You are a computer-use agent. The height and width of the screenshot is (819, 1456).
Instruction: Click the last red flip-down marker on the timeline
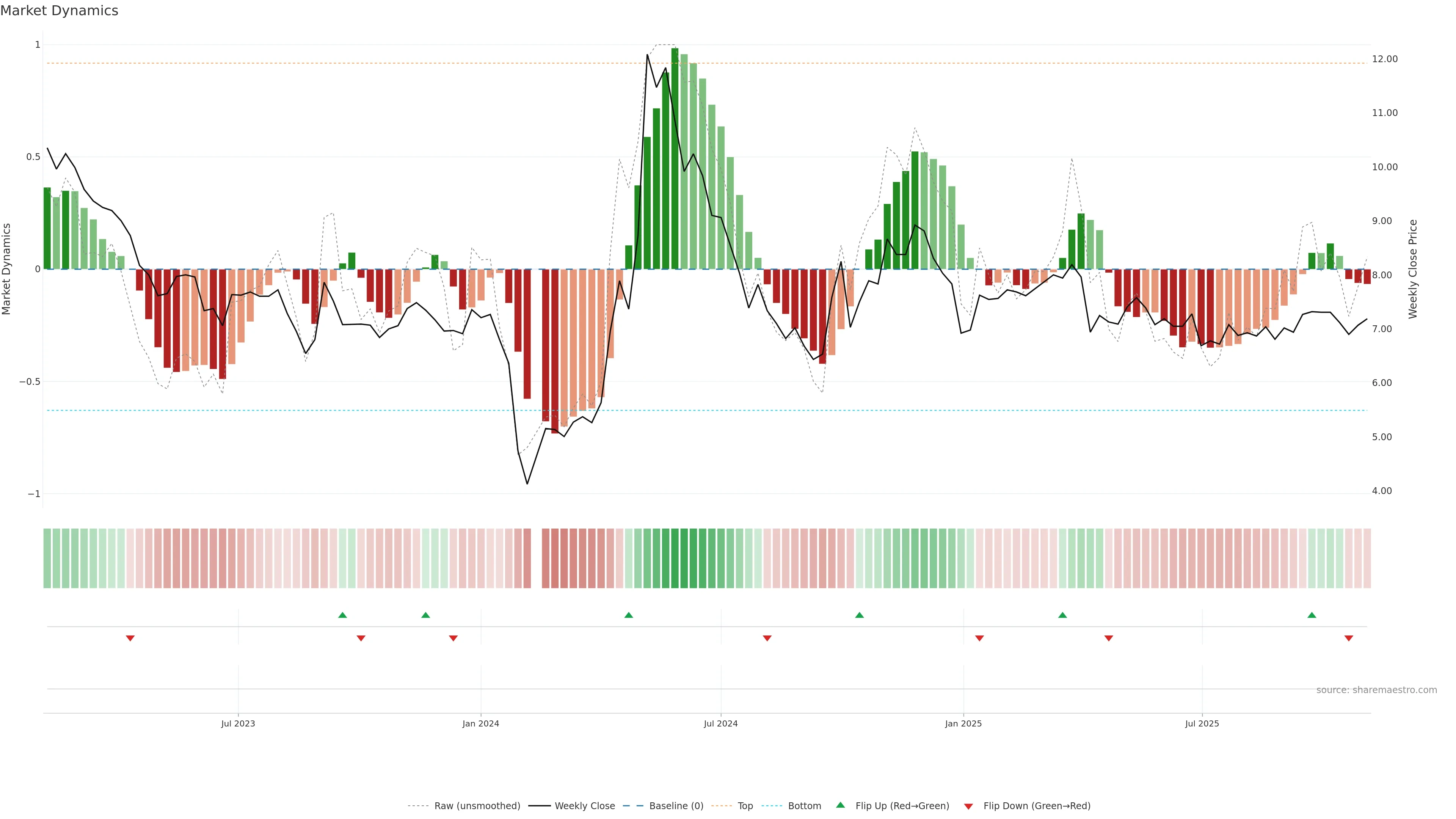(1349, 638)
